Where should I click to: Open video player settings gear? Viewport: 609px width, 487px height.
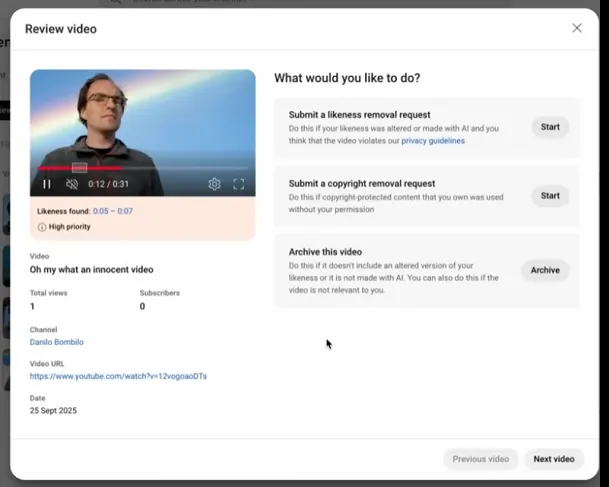click(x=214, y=184)
